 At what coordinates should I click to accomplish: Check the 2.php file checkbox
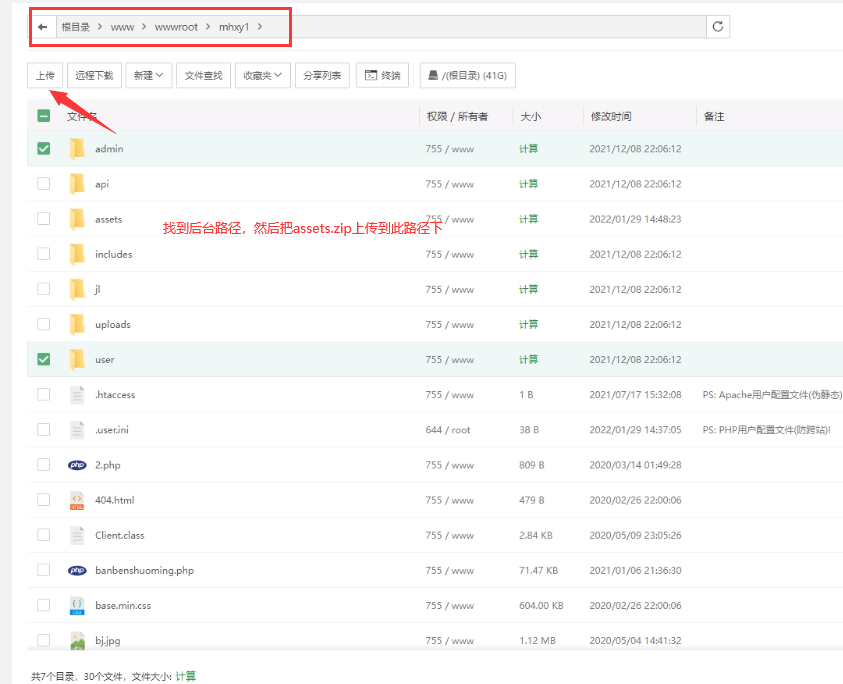(x=44, y=464)
